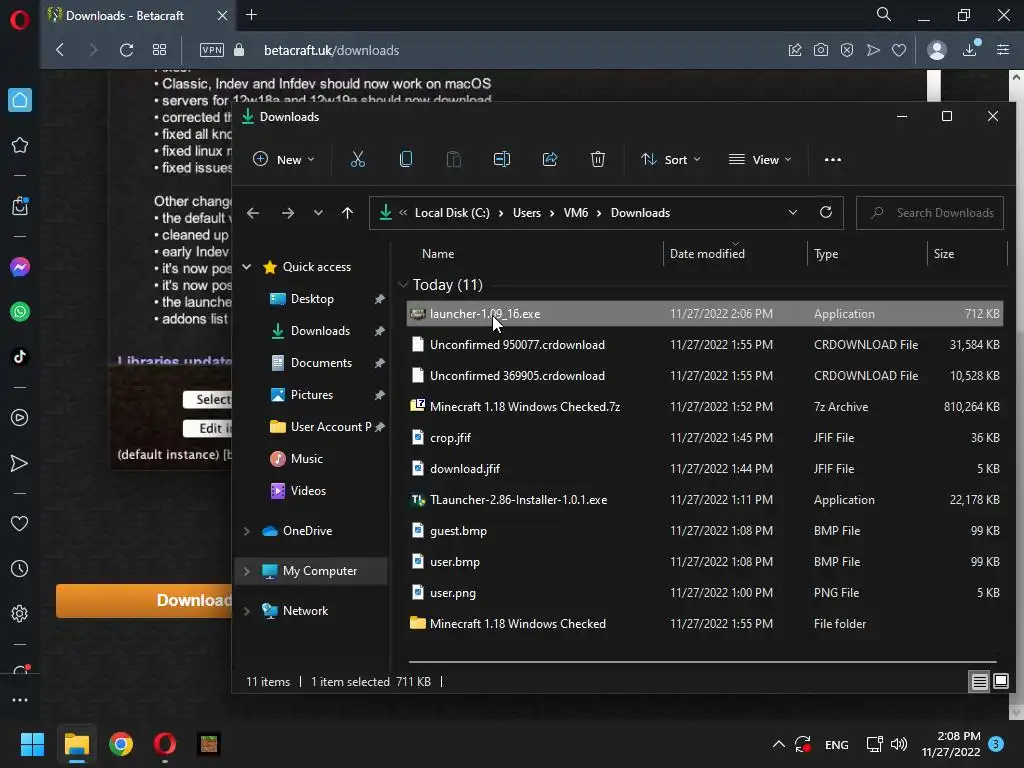Open the Sort dropdown in Explorer
Image resolution: width=1024 pixels, height=768 pixels.
671,159
